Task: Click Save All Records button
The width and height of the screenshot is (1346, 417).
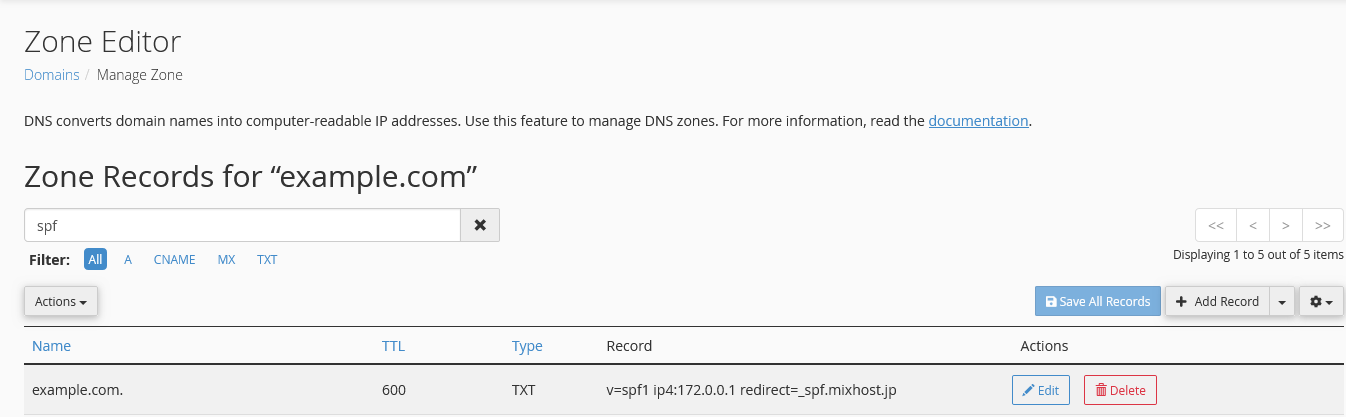Action: coord(1098,301)
